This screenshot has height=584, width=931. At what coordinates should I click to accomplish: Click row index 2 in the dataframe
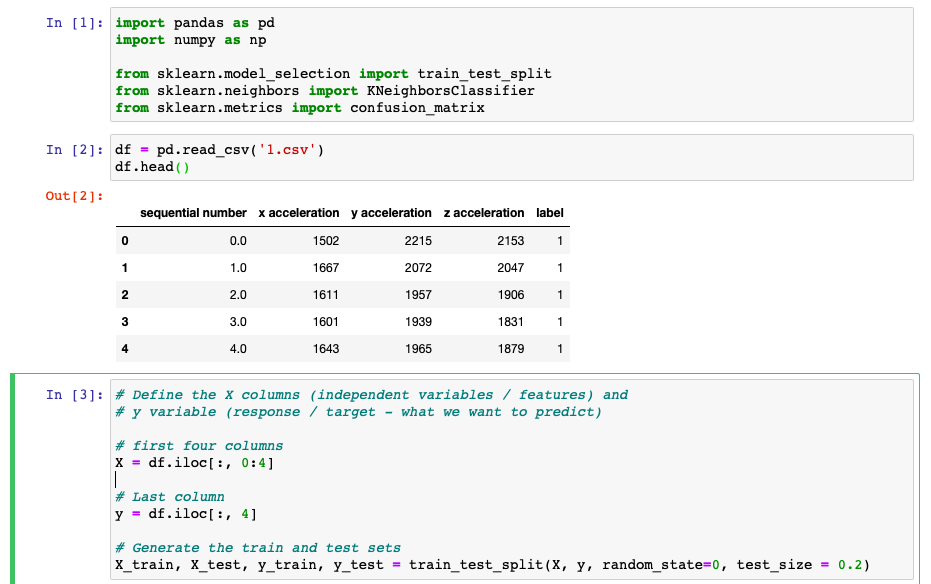(x=125, y=295)
